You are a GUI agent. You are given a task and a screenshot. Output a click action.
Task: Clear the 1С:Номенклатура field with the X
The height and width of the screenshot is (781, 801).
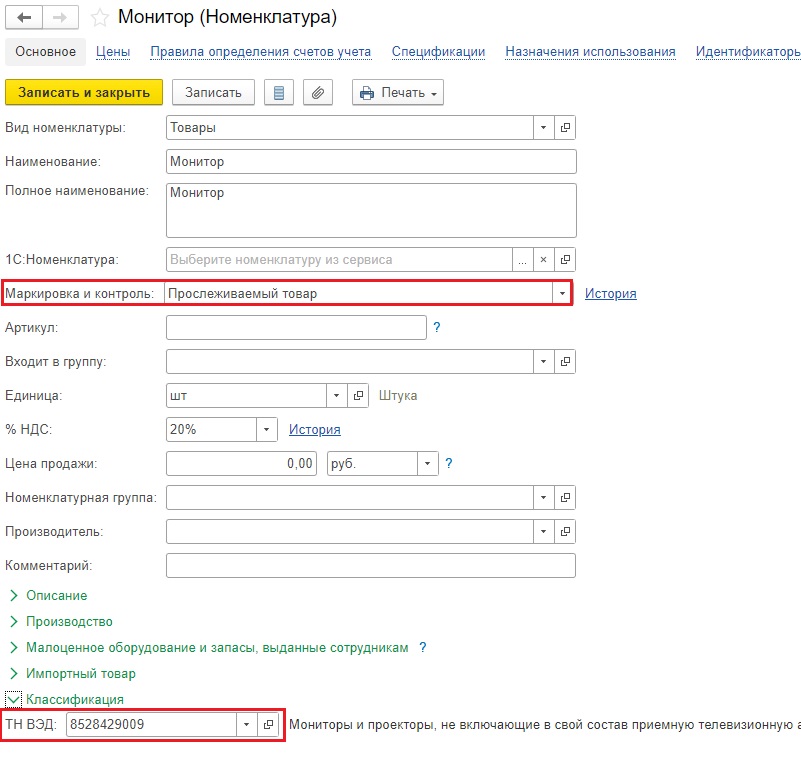544,259
